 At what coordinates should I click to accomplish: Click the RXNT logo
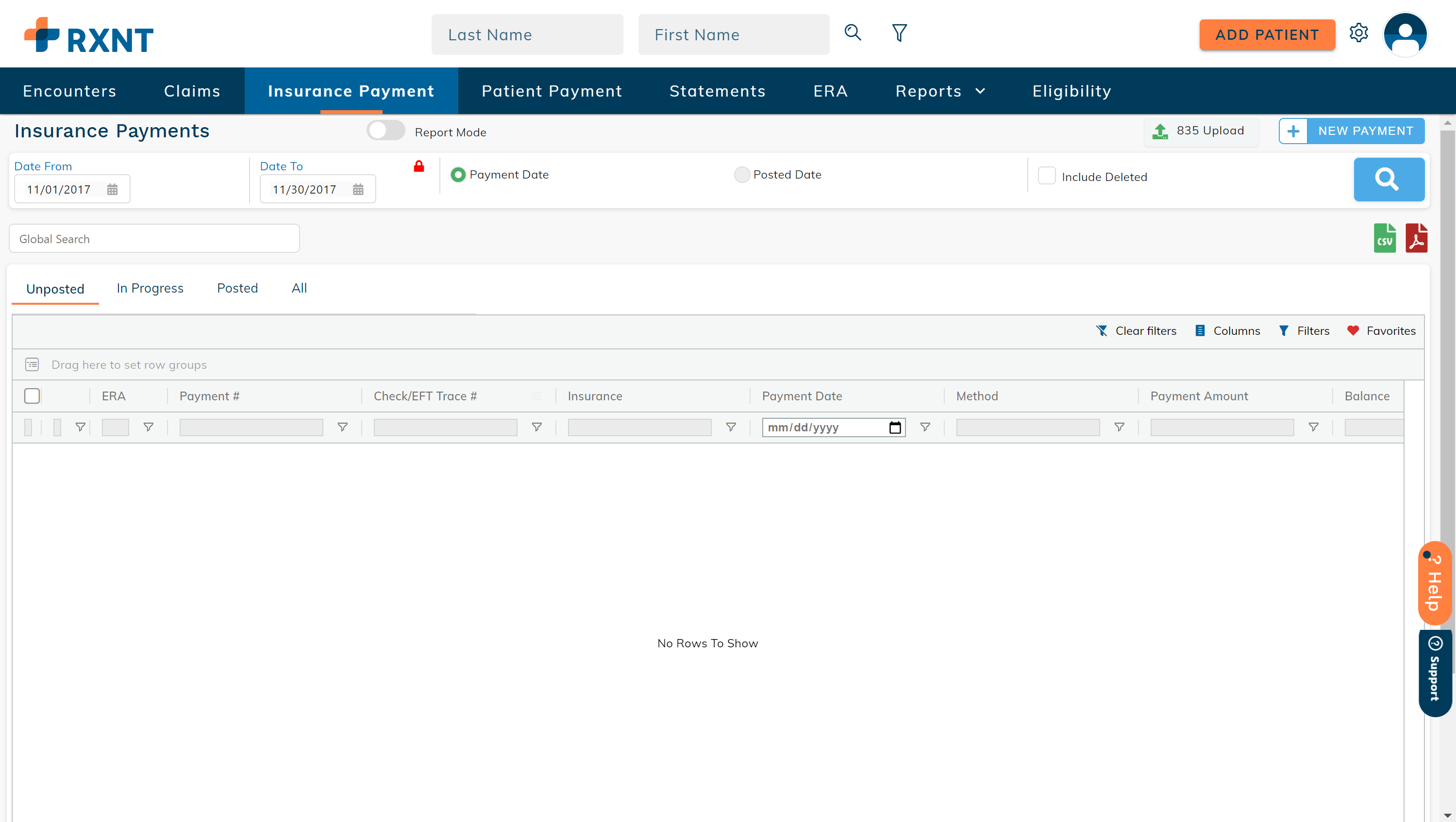pos(89,35)
